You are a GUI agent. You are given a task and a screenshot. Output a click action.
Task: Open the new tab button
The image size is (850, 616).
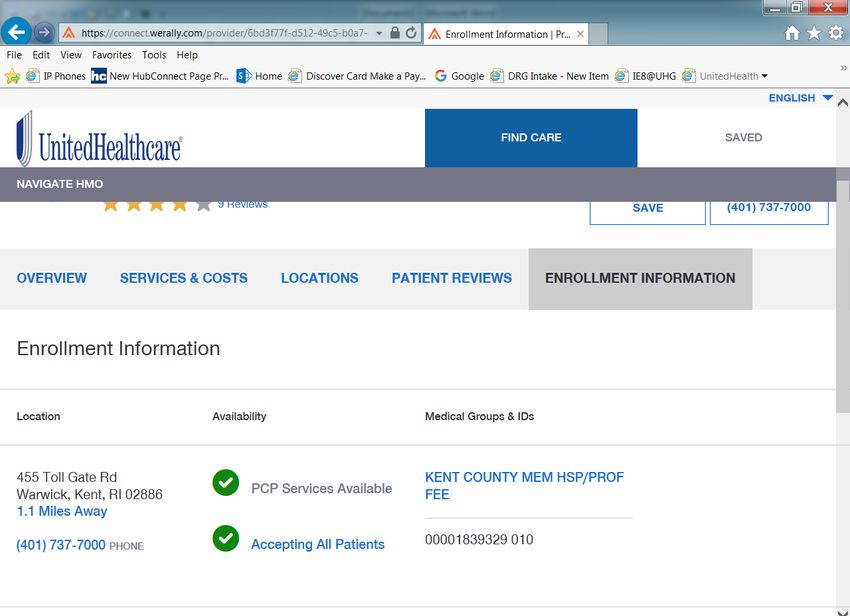click(x=598, y=34)
